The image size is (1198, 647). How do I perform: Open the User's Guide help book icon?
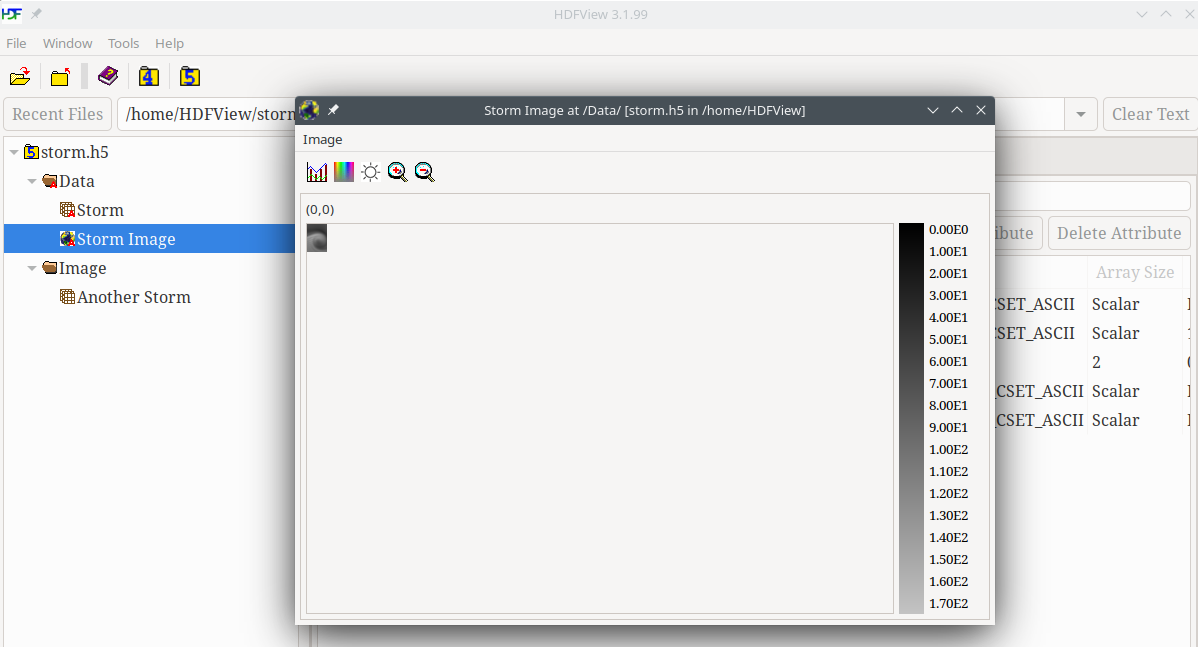click(x=107, y=77)
